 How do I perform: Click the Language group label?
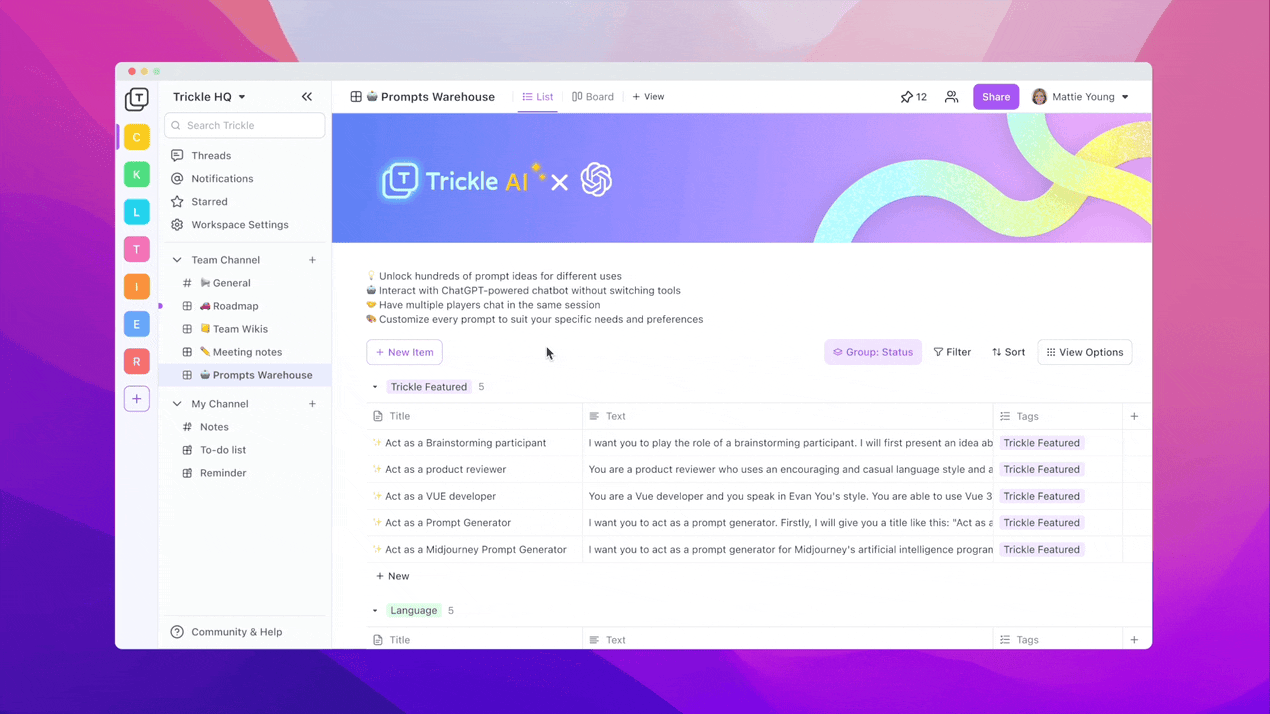[413, 611]
